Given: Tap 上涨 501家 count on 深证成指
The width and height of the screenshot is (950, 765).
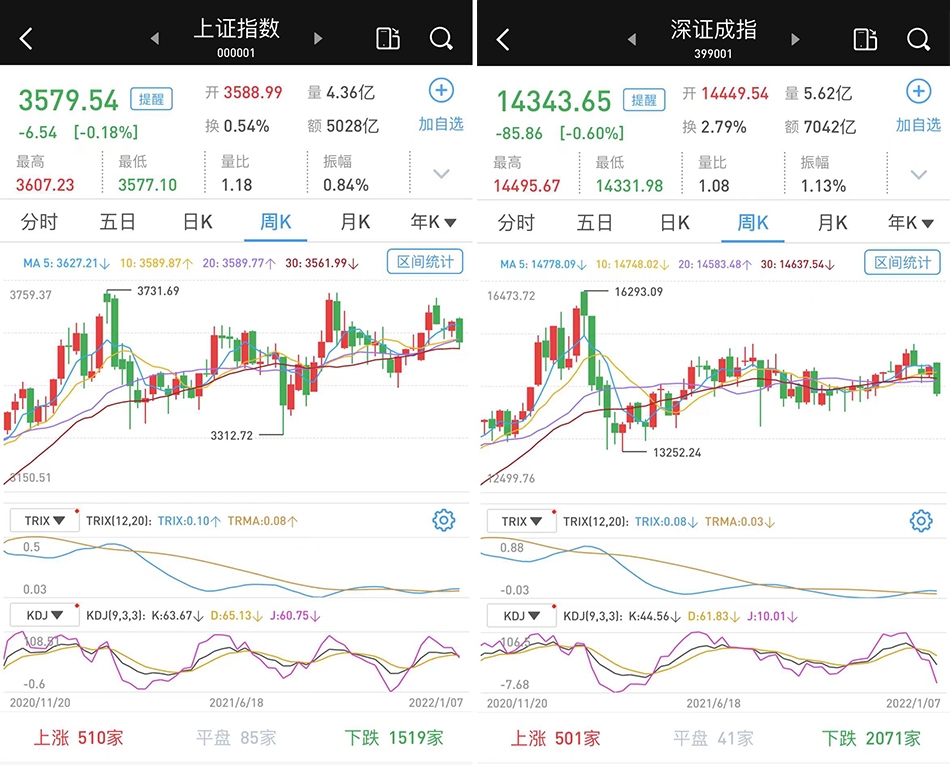Looking at the screenshot, I should (x=556, y=738).
